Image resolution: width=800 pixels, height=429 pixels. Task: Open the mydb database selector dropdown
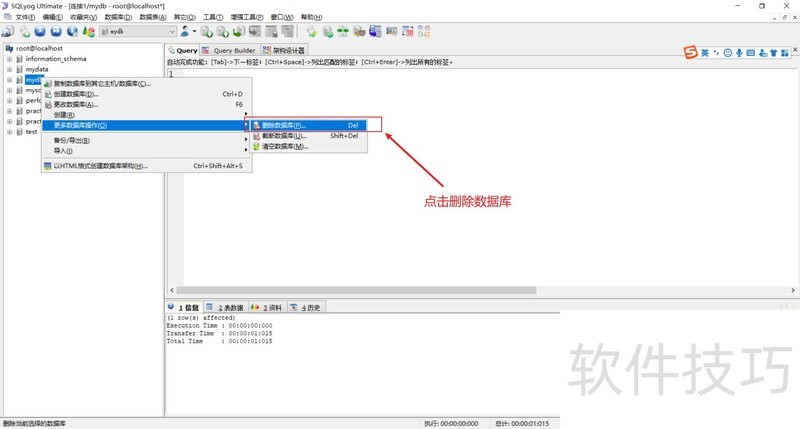point(138,32)
